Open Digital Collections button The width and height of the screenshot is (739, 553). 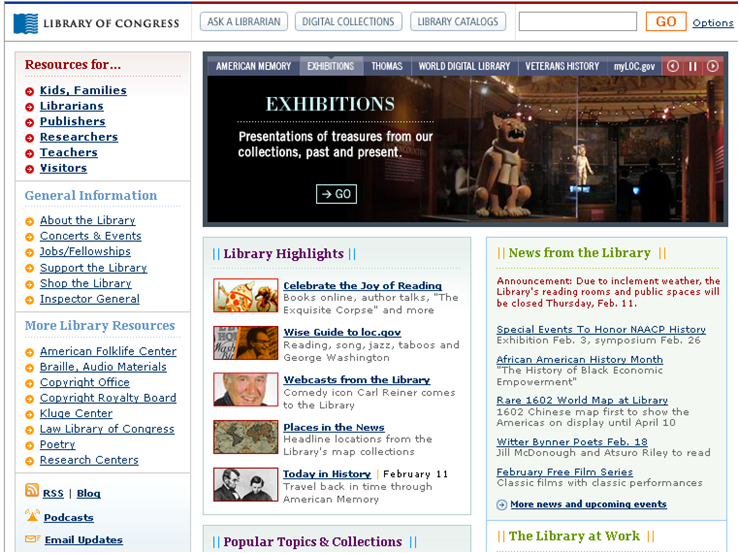[348, 22]
